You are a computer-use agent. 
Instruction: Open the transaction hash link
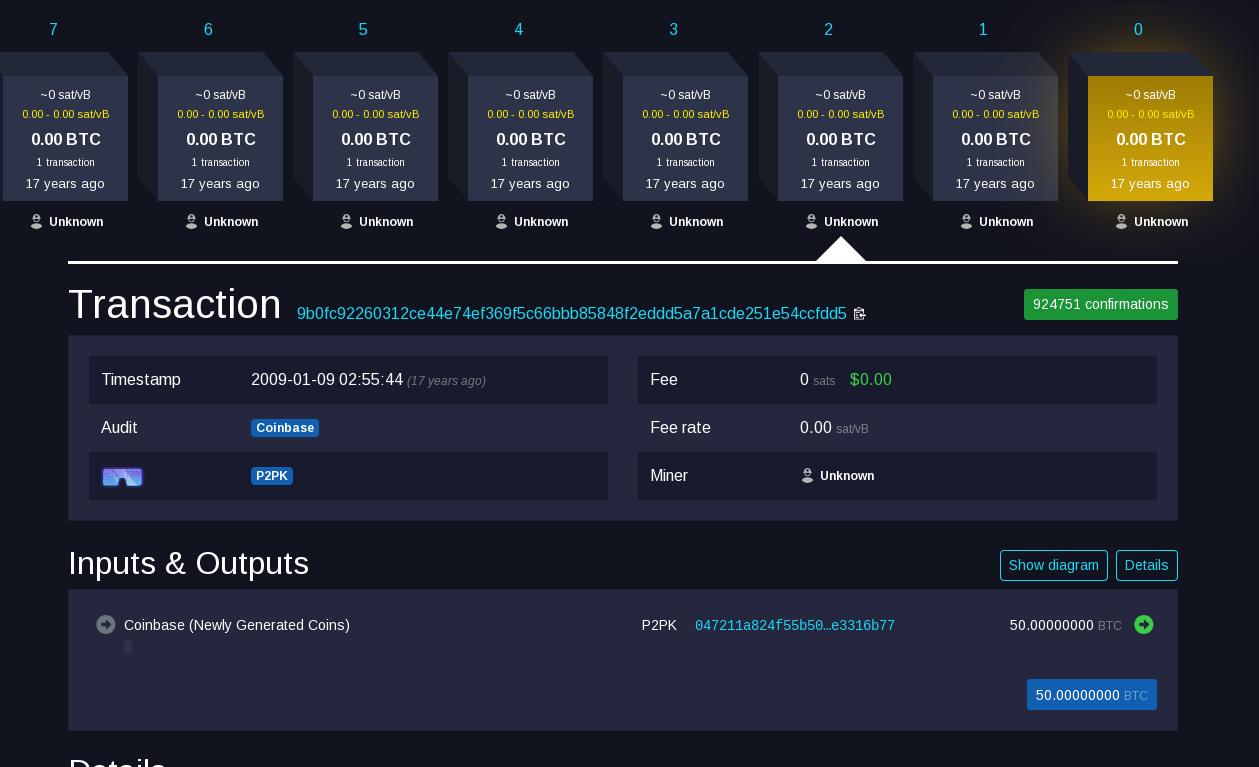point(571,313)
